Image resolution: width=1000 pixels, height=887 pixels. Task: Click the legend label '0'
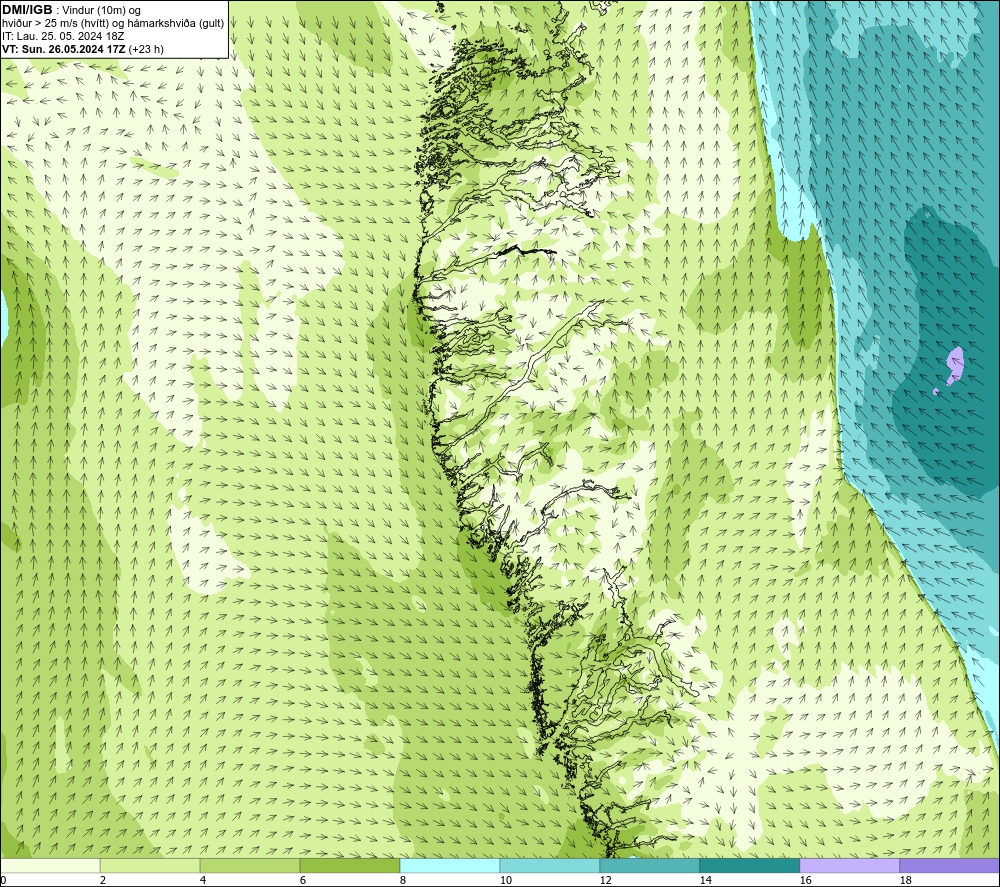3,881
